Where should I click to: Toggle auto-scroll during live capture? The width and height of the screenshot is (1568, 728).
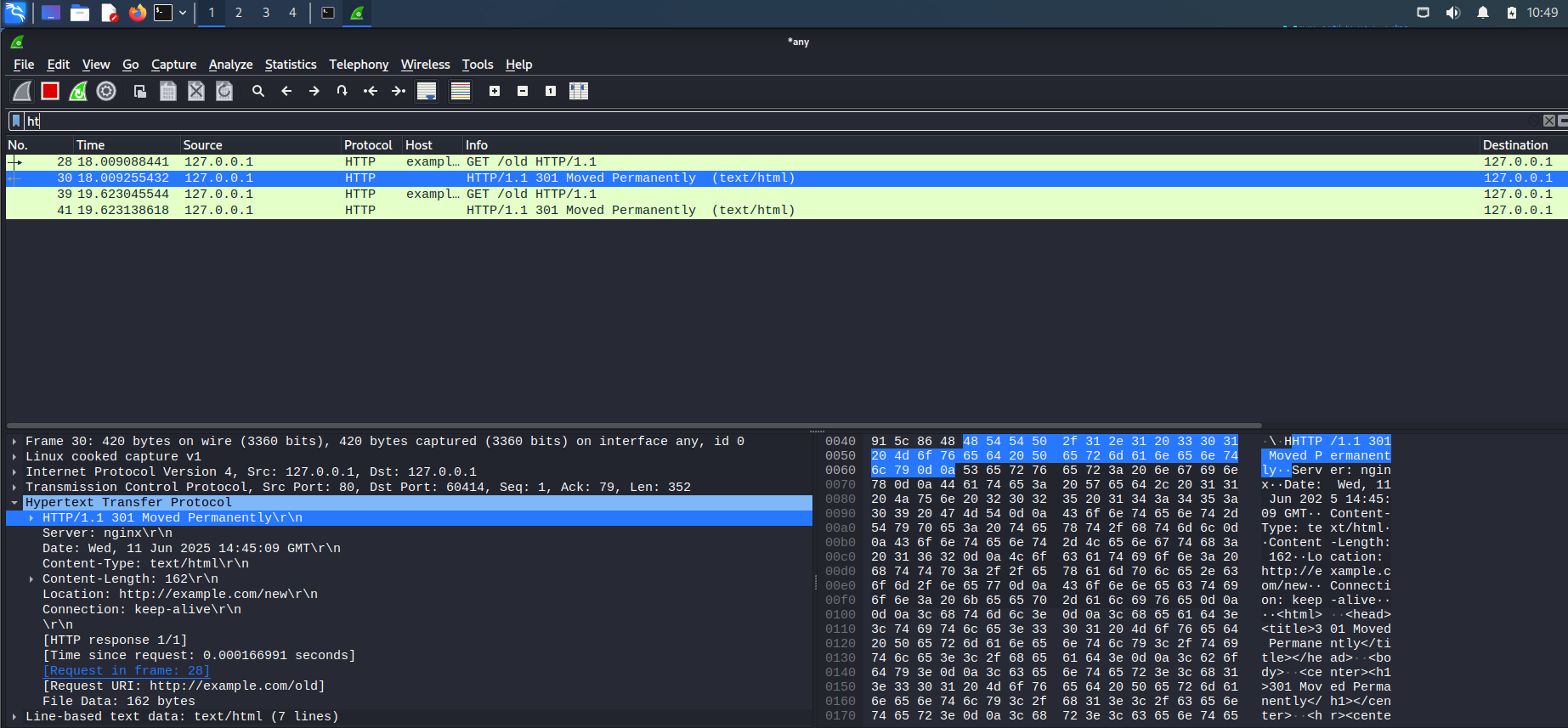[x=427, y=91]
